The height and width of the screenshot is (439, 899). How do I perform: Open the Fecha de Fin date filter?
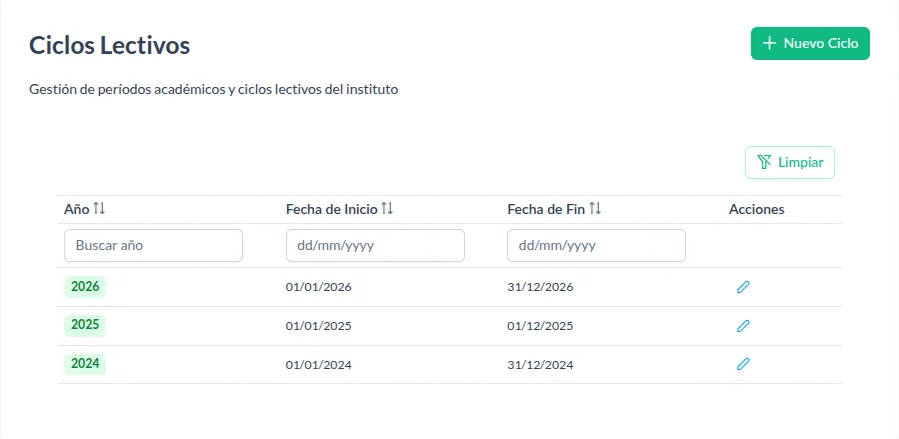pyautogui.click(x=596, y=245)
